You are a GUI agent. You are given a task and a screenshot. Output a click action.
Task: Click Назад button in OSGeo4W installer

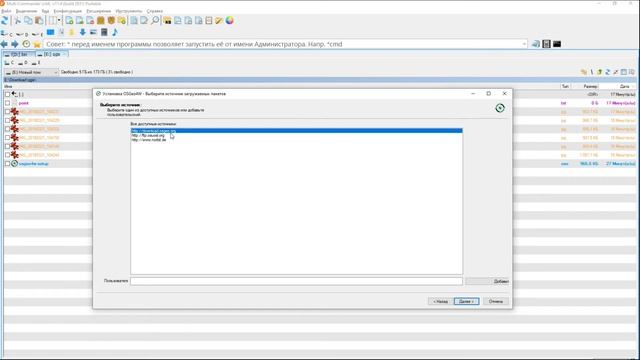[x=440, y=301]
